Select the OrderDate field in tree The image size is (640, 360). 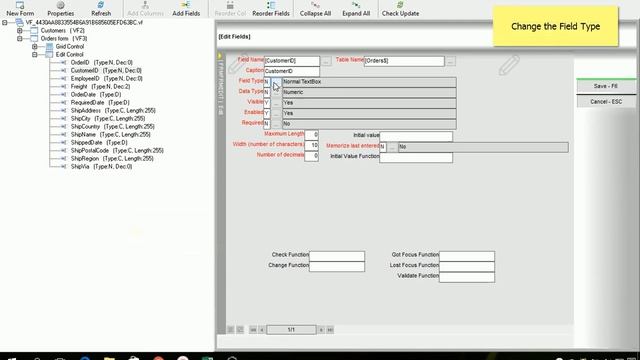coord(96,94)
